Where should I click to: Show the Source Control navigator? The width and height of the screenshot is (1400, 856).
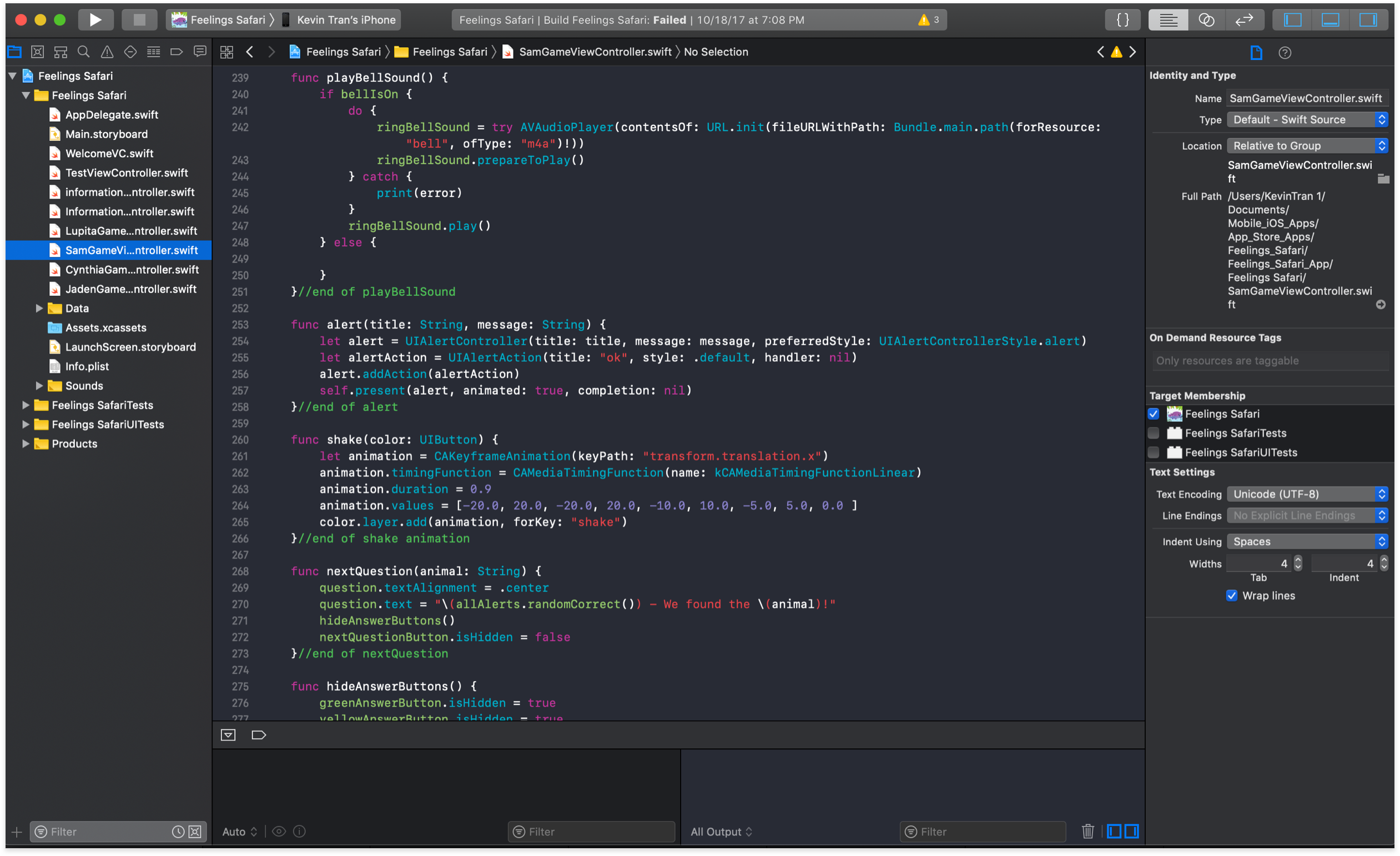38,52
